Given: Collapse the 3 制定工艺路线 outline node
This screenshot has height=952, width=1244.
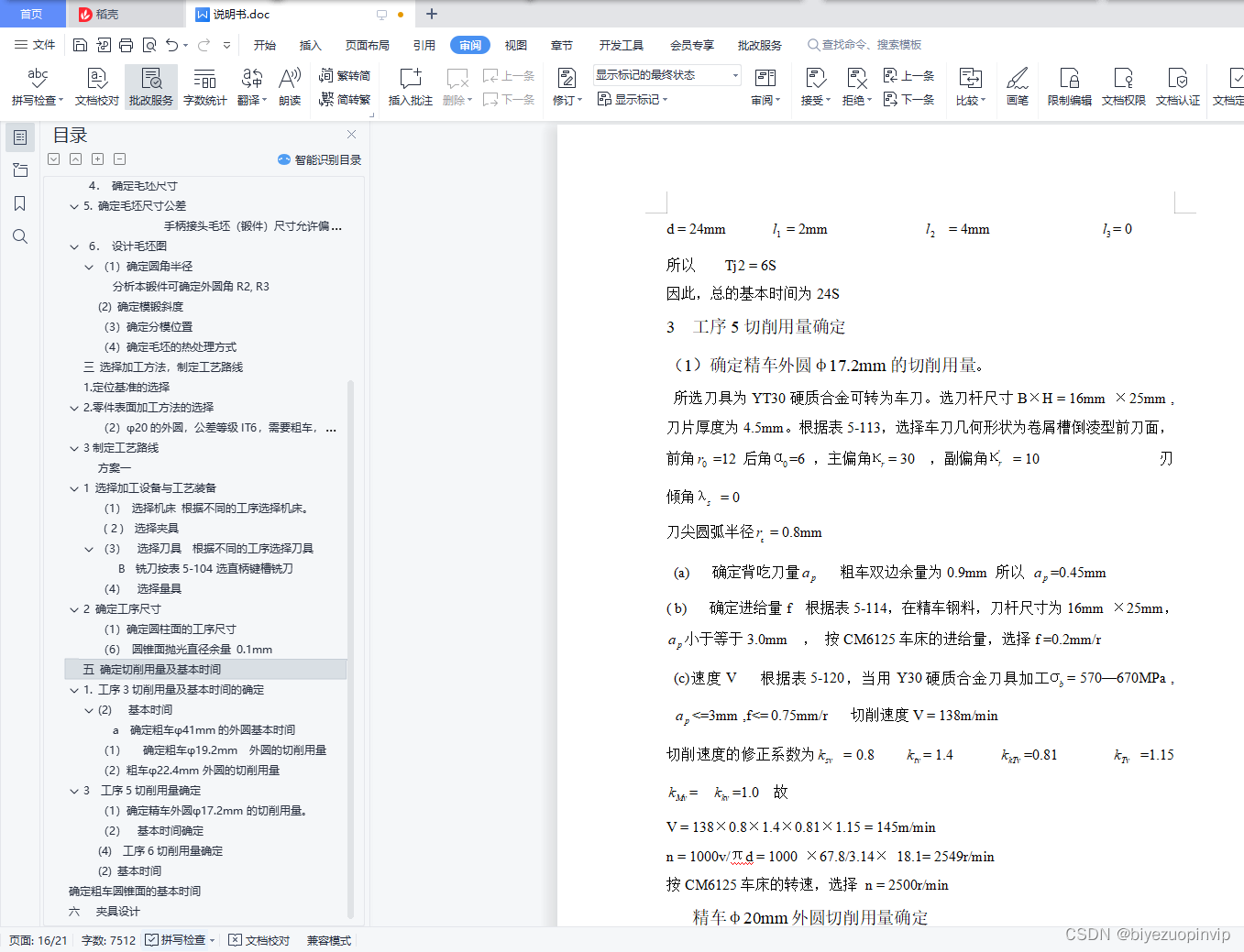Looking at the screenshot, I should [x=74, y=448].
